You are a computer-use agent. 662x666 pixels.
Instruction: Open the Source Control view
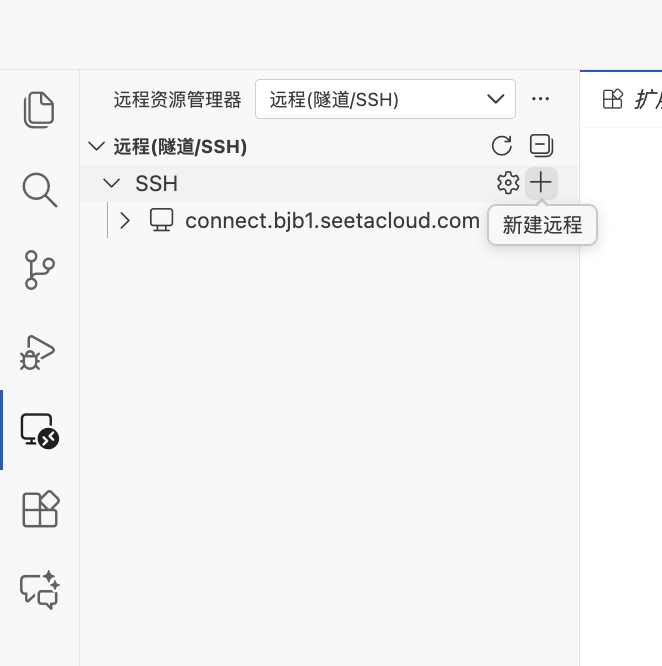coord(39,270)
